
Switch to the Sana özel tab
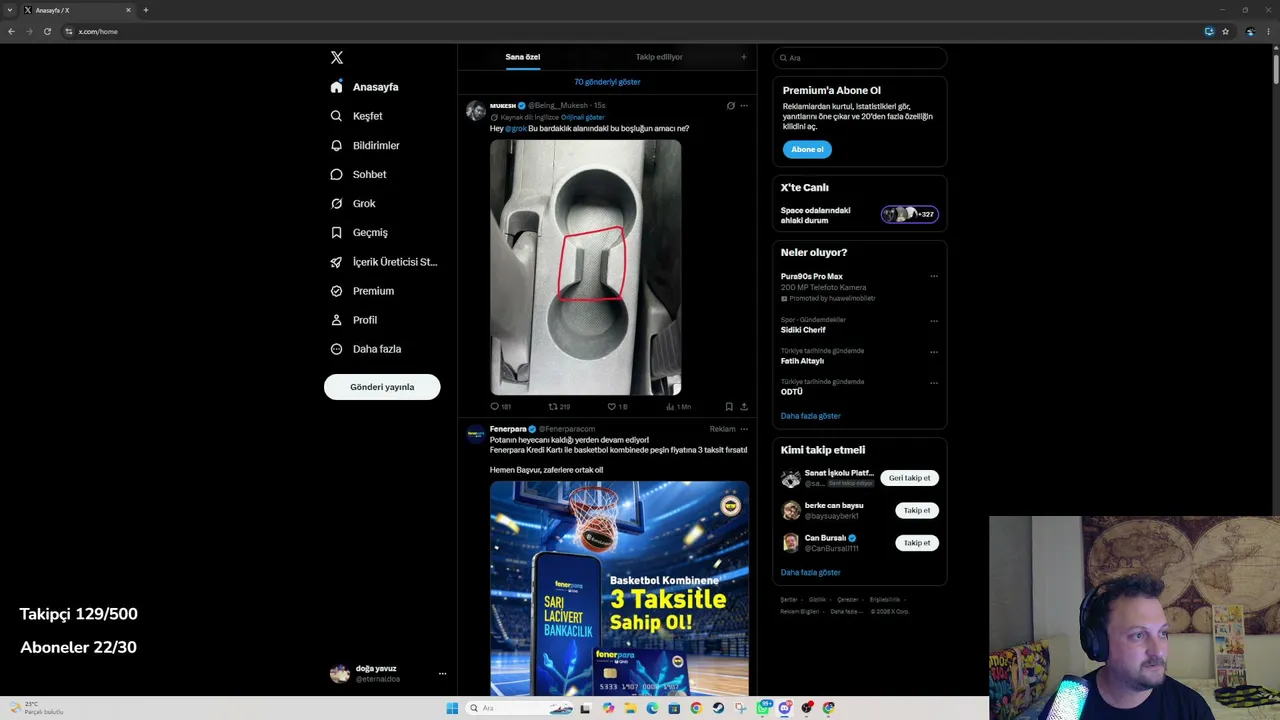[522, 57]
